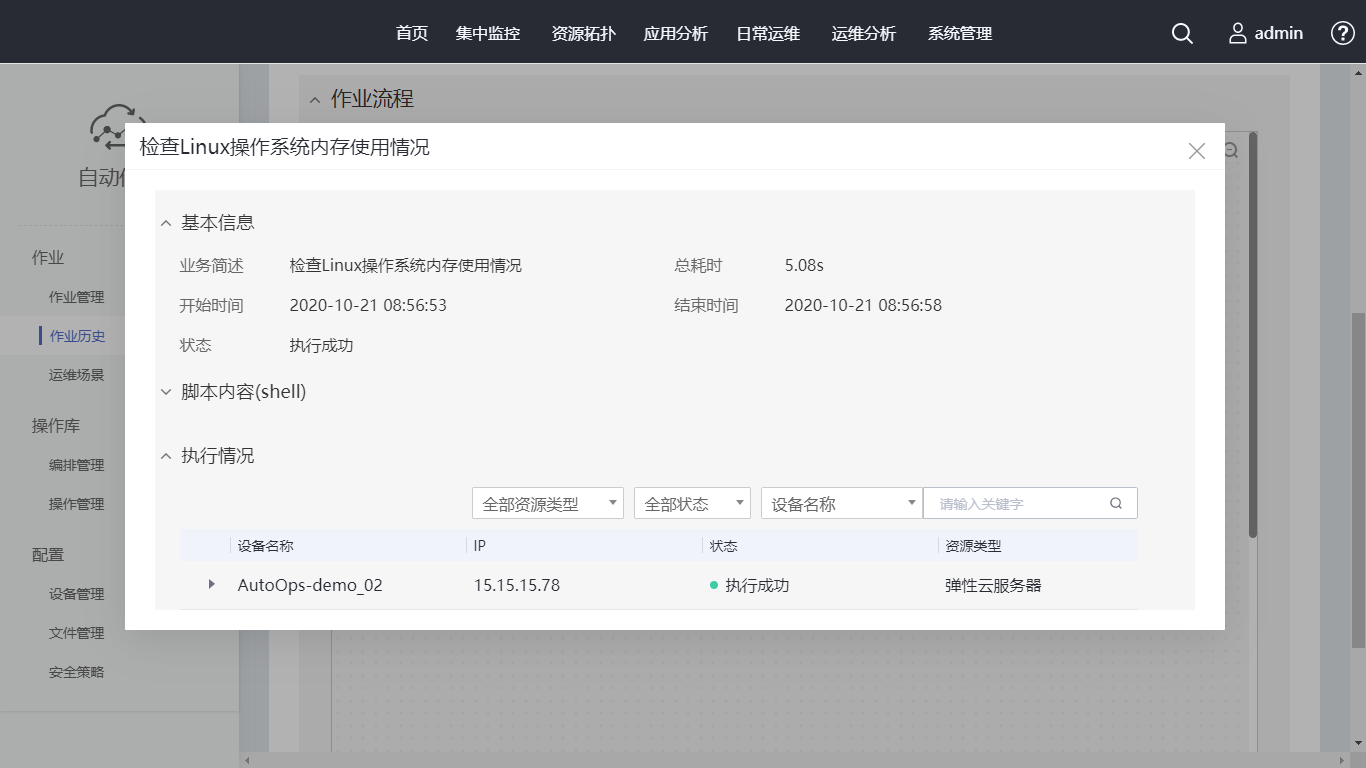Click the search icon in keyword field
Image resolution: width=1366 pixels, height=768 pixels.
pos(1116,504)
